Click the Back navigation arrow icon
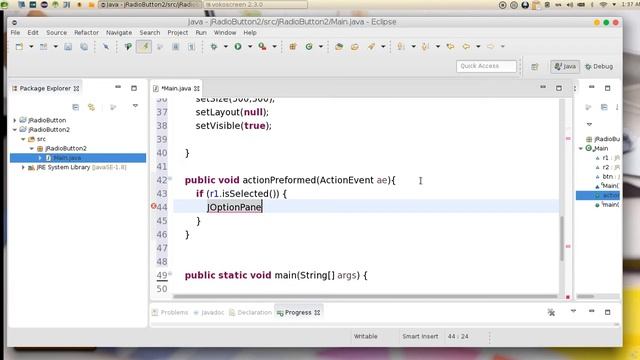Viewport: 640px width, 360px height. click(466, 47)
